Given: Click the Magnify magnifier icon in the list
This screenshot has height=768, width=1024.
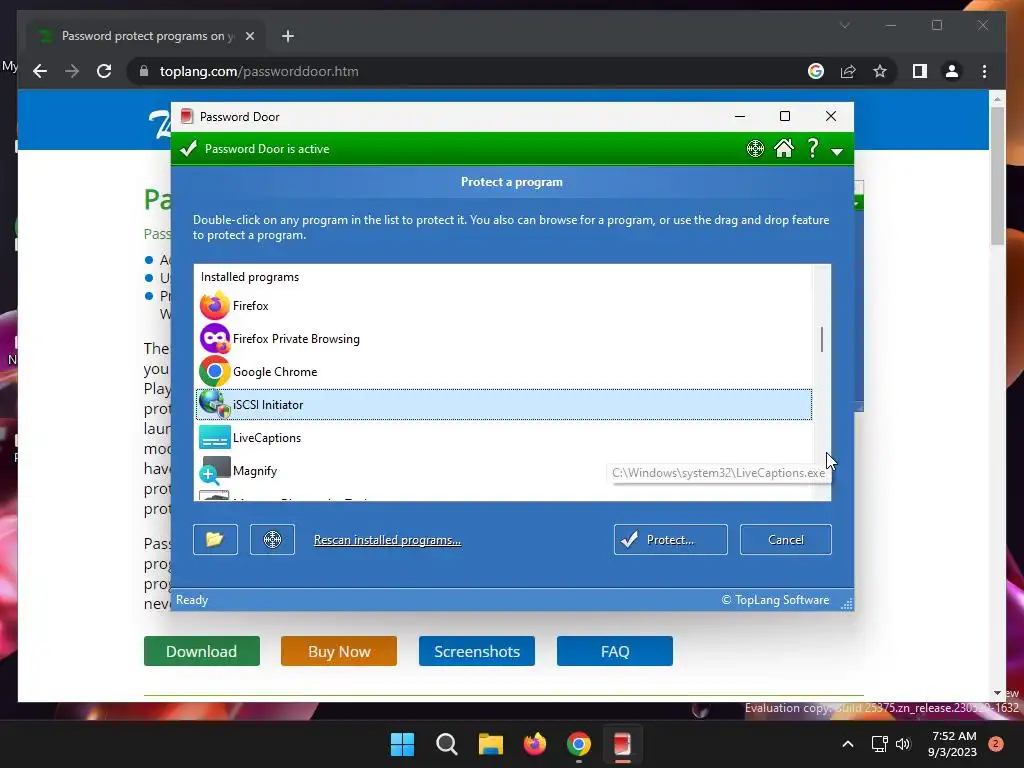Looking at the screenshot, I should tap(214, 470).
